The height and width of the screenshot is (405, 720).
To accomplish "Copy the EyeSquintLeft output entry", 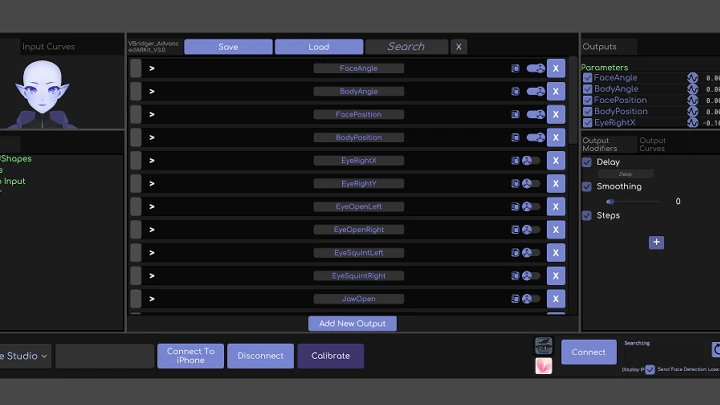I will tap(515, 252).
